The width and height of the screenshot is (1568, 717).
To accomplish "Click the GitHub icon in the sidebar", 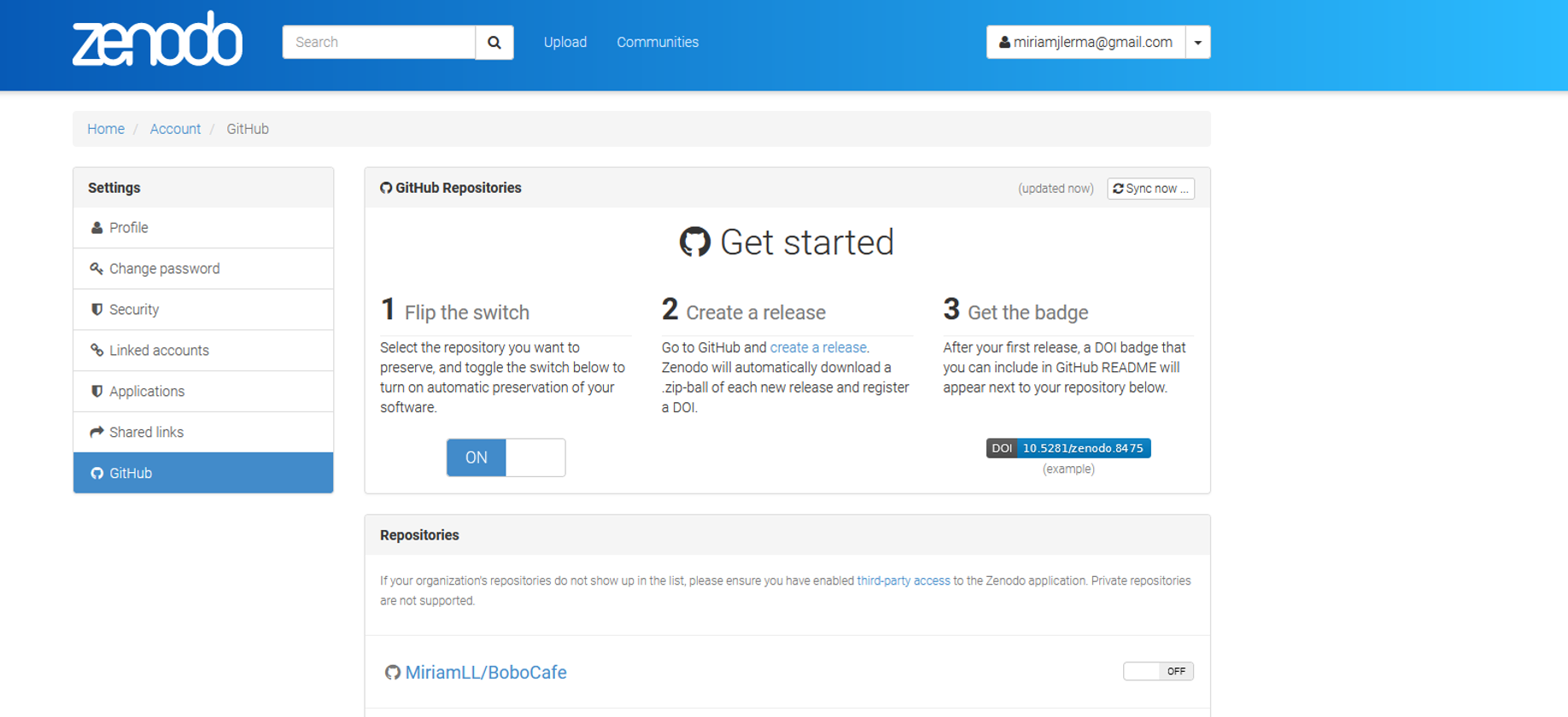I will tap(97, 473).
